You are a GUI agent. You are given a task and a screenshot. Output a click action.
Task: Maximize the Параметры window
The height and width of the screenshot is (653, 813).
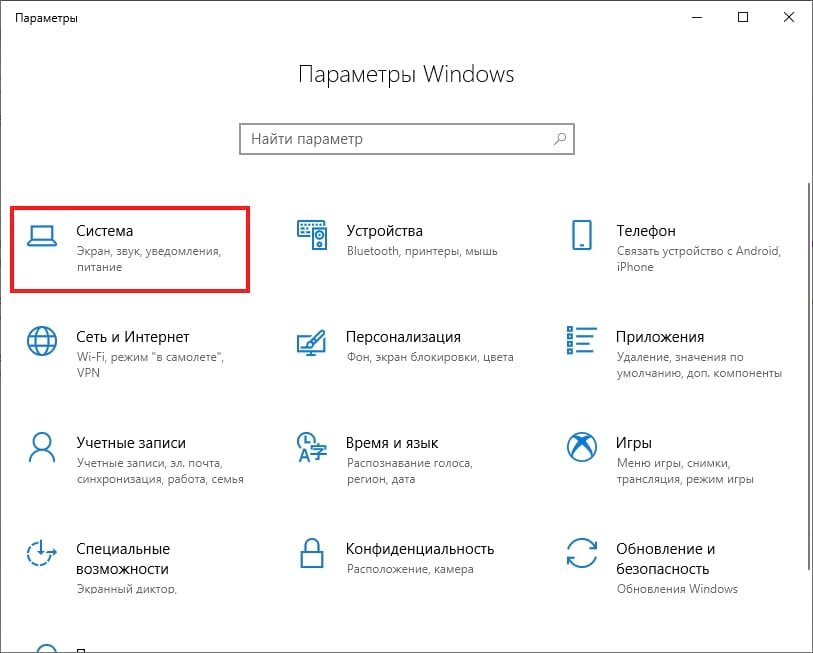743,17
